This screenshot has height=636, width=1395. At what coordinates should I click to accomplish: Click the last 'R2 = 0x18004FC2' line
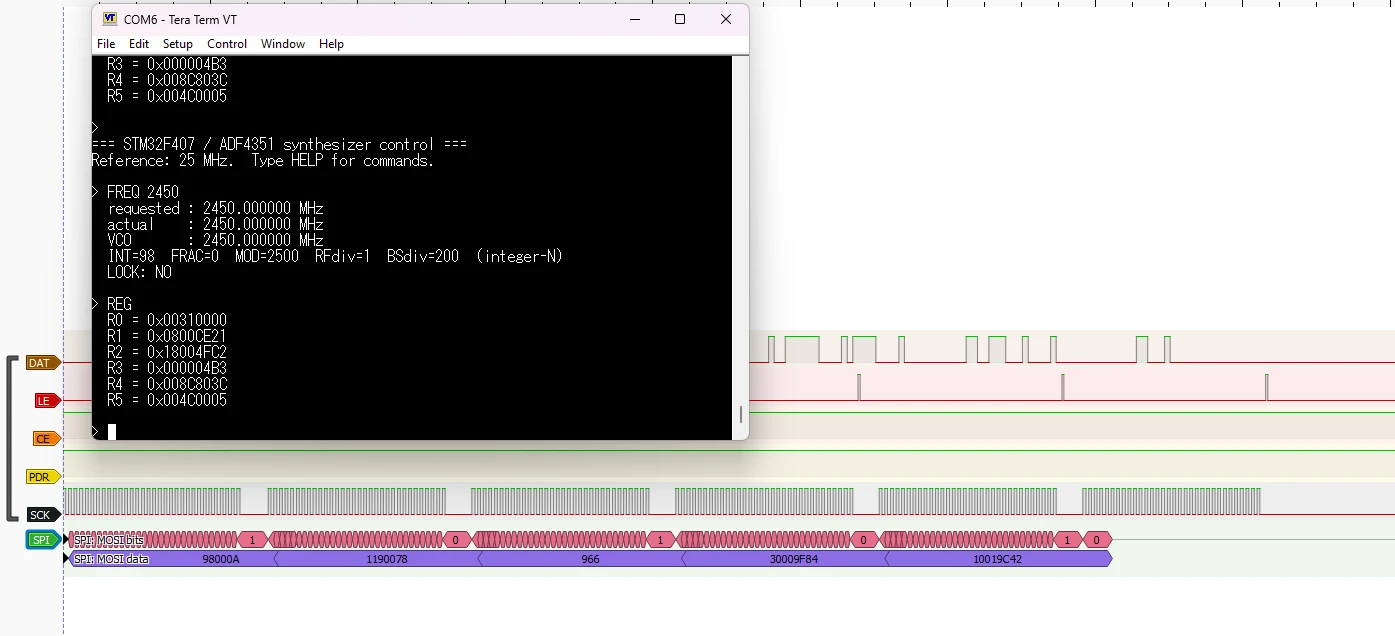[167, 352]
